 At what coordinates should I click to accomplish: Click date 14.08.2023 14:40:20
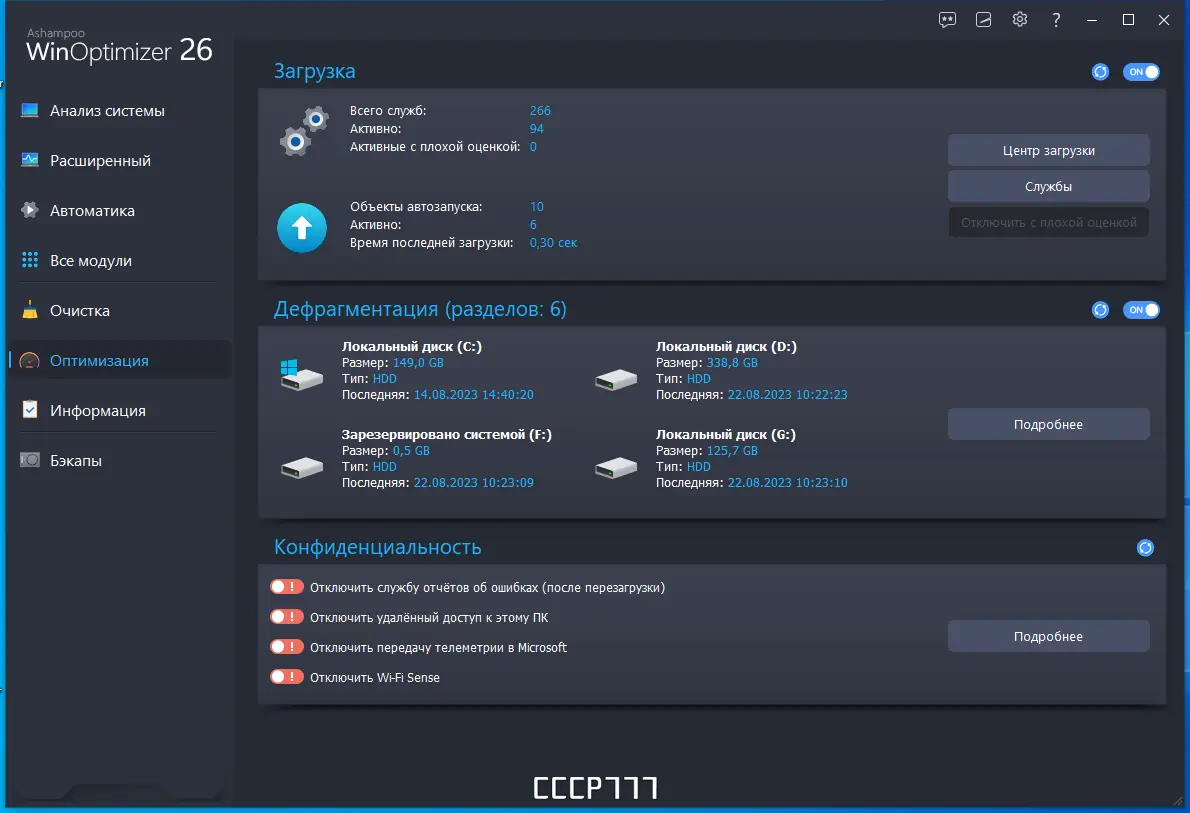coord(473,395)
